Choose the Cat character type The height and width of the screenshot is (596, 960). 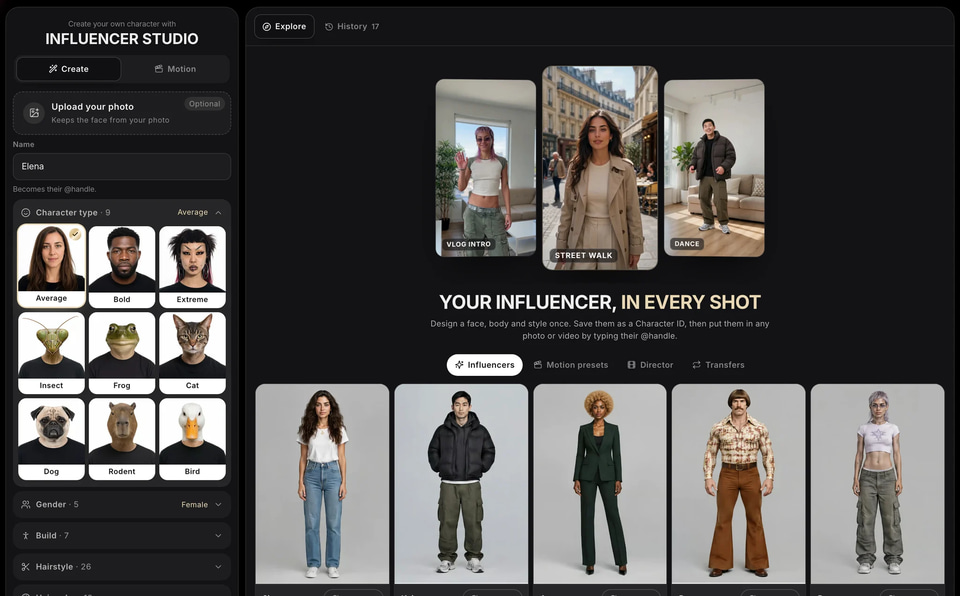pos(192,353)
